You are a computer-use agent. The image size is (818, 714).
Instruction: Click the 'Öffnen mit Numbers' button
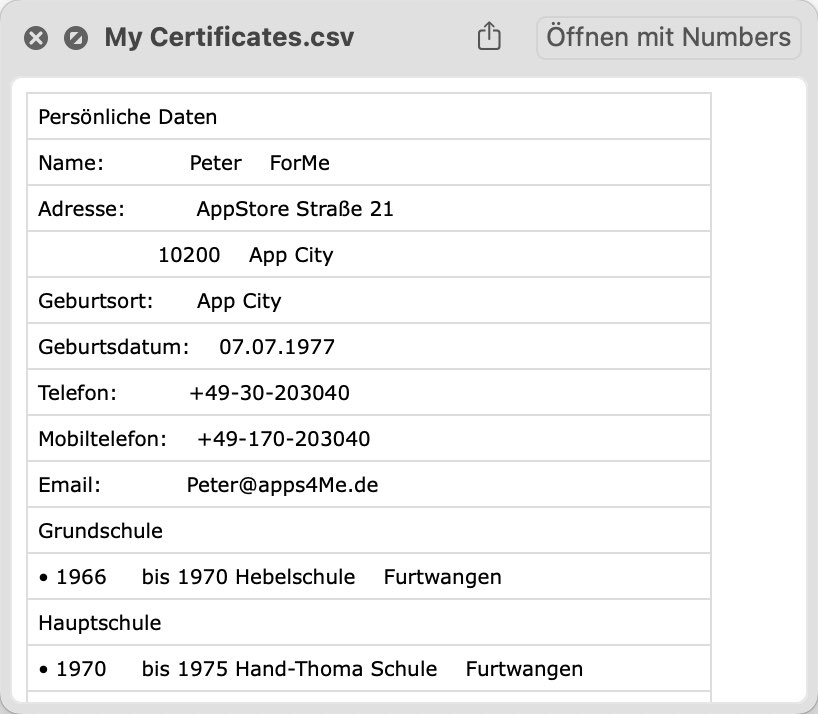click(668, 38)
